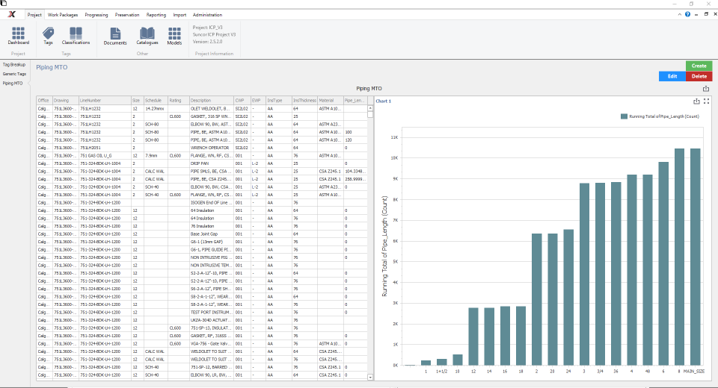Select the TEST PORT INSTRUM description cell
This screenshot has height=388, width=718.
coord(212,312)
